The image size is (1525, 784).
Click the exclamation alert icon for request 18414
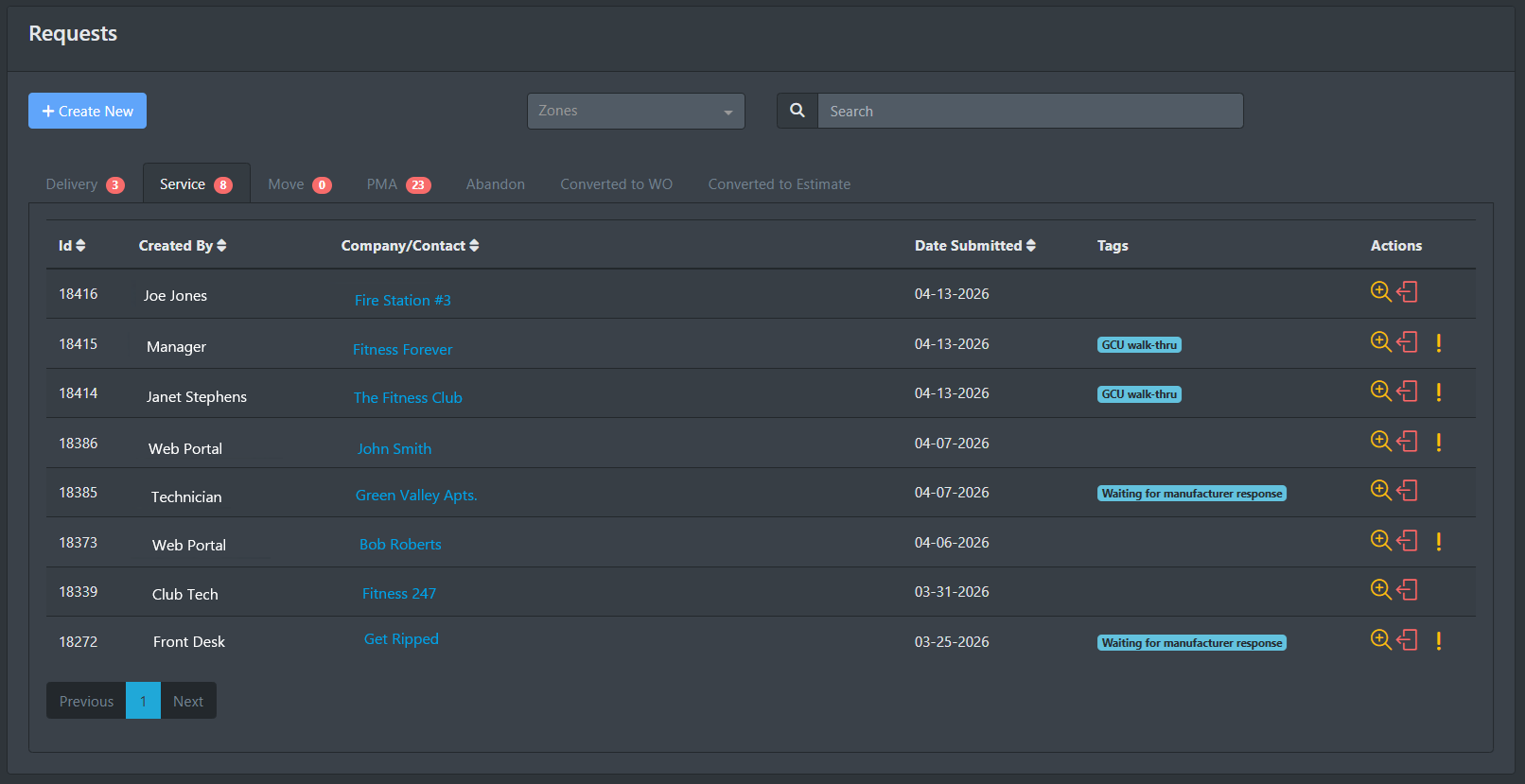click(1438, 392)
